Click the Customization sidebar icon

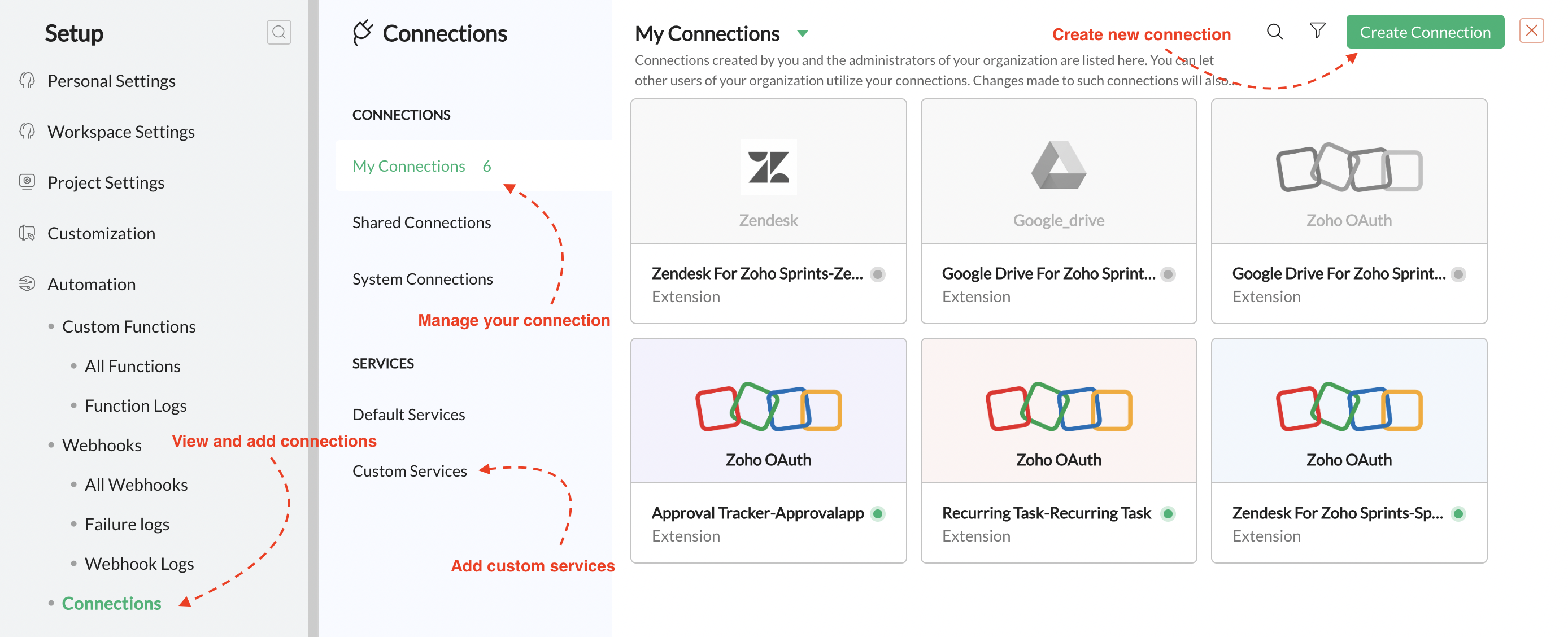[27, 233]
